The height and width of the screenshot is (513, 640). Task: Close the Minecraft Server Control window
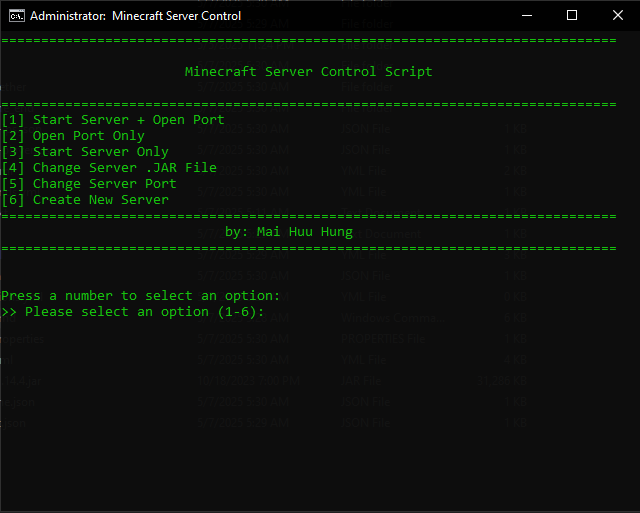tap(617, 16)
